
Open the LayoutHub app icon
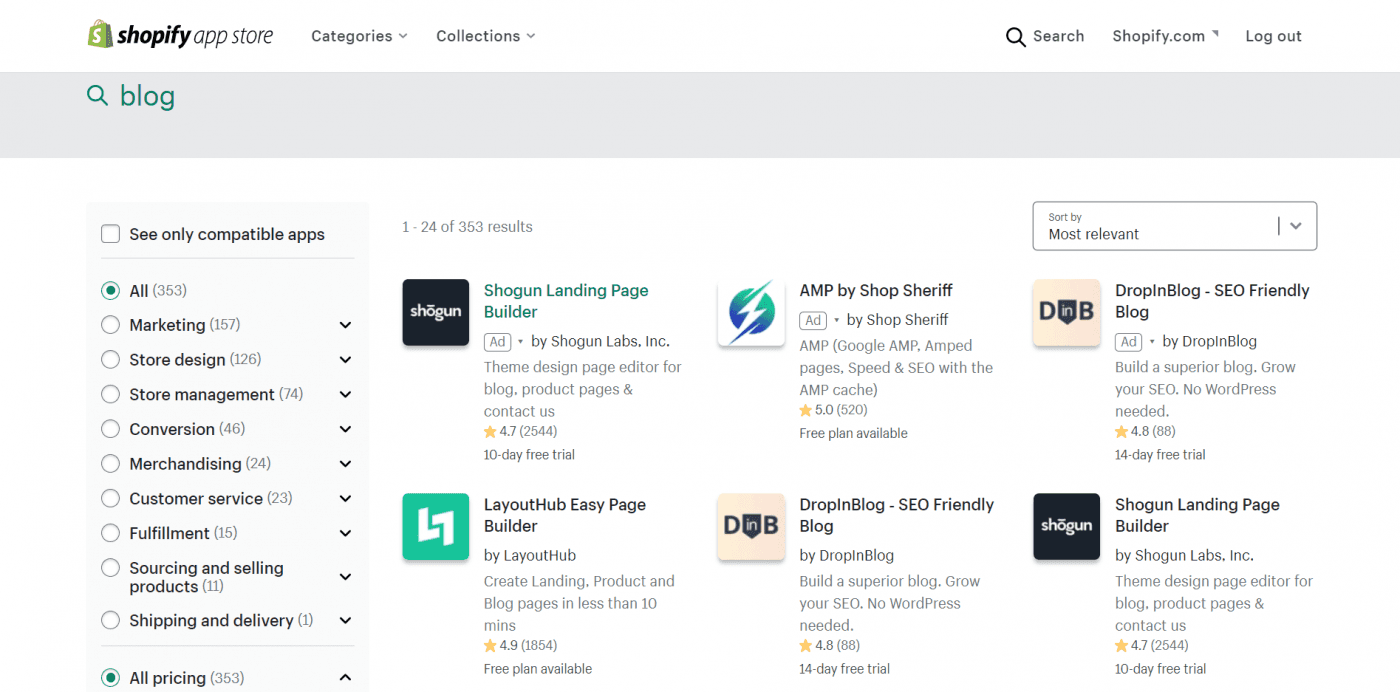click(x=436, y=526)
